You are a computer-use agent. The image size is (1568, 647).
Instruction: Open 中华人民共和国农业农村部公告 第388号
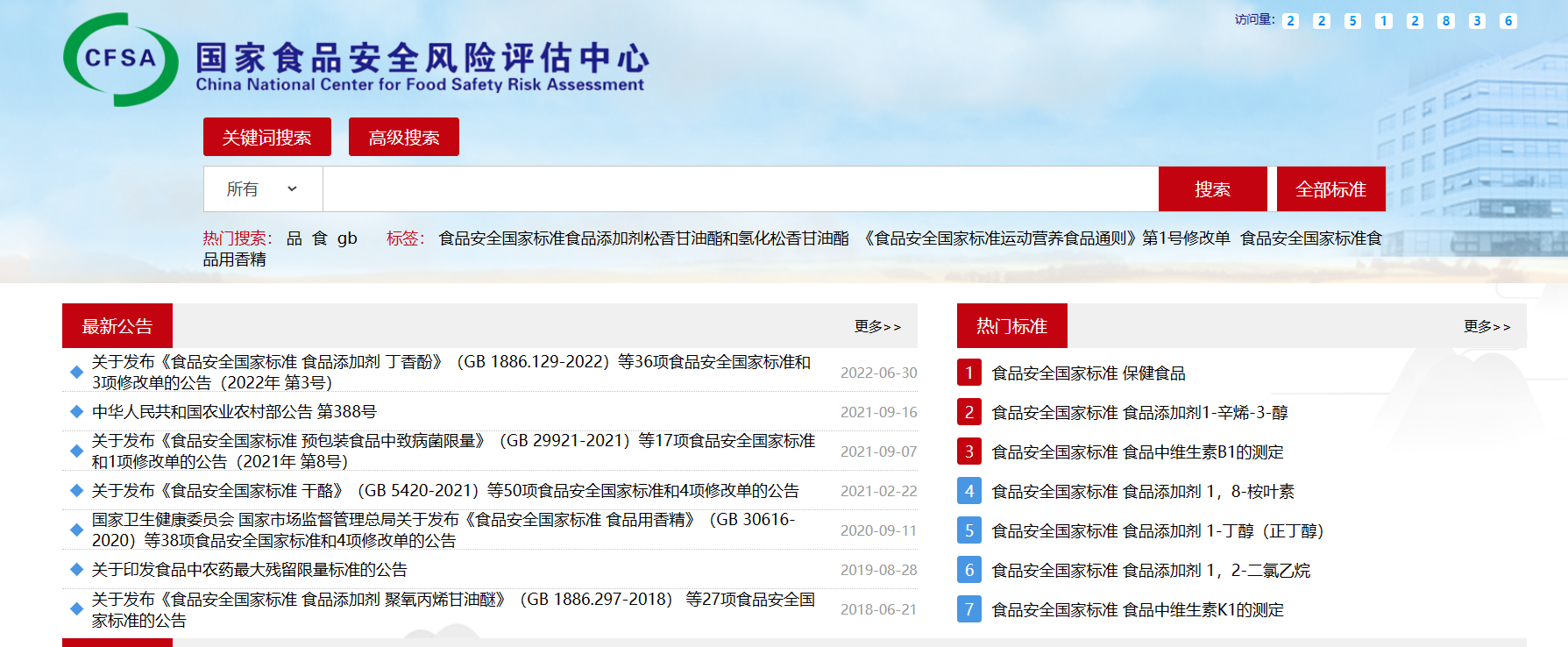pyautogui.click(x=234, y=412)
